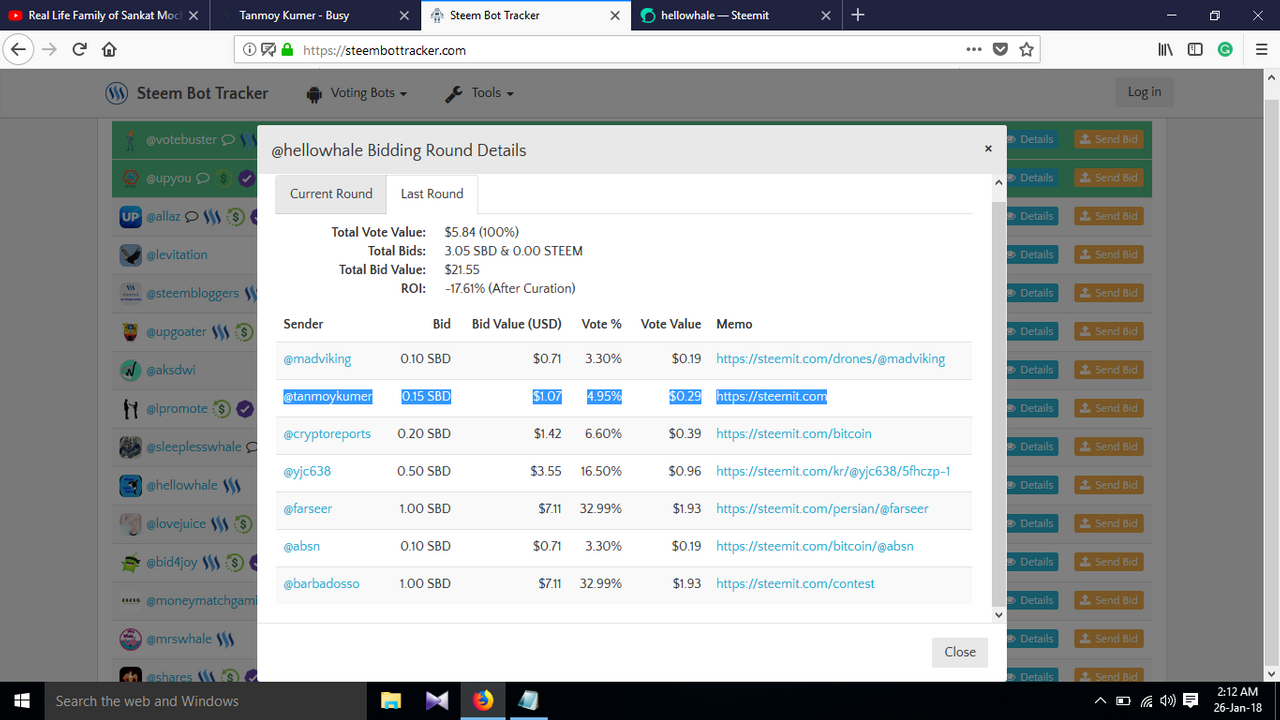This screenshot has width=1280, height=720.
Task: Go to the browser home page icon
Action: [109, 49]
